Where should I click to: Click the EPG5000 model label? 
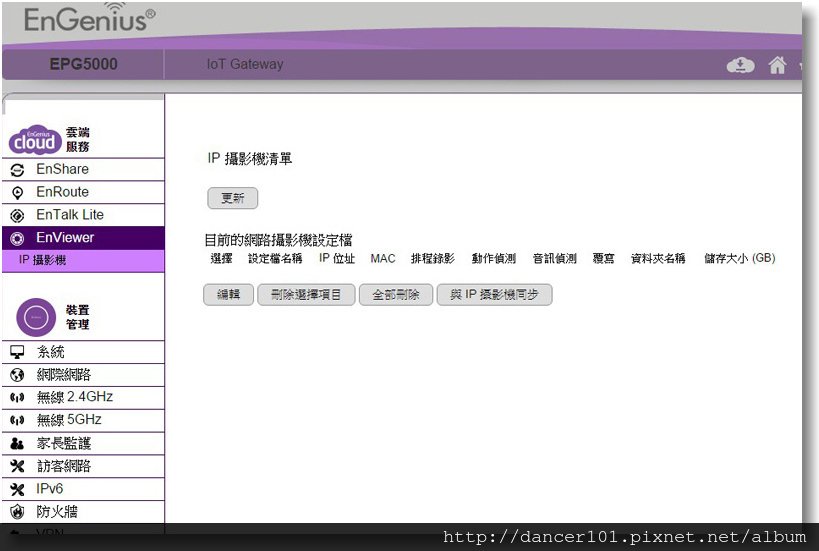tap(83, 64)
